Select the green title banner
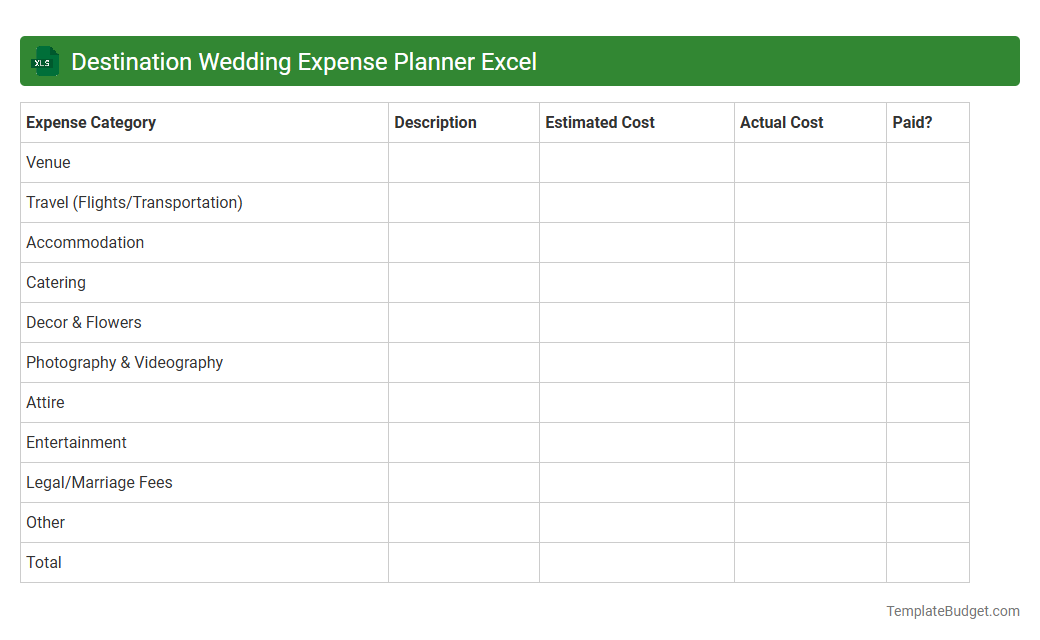The height and width of the screenshot is (640, 1040). click(520, 61)
